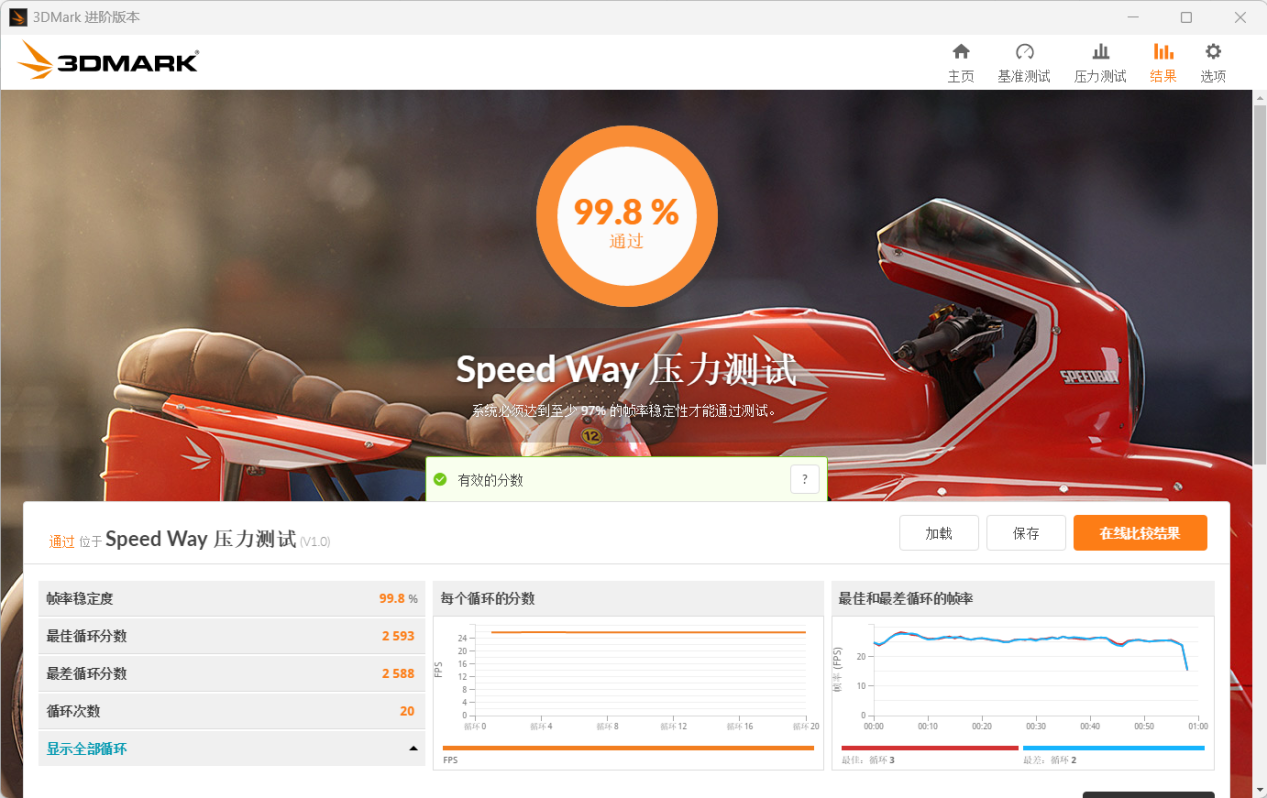This screenshot has height=798, width=1267.
Task: Click the 循环次数 label
Action: coord(73,711)
